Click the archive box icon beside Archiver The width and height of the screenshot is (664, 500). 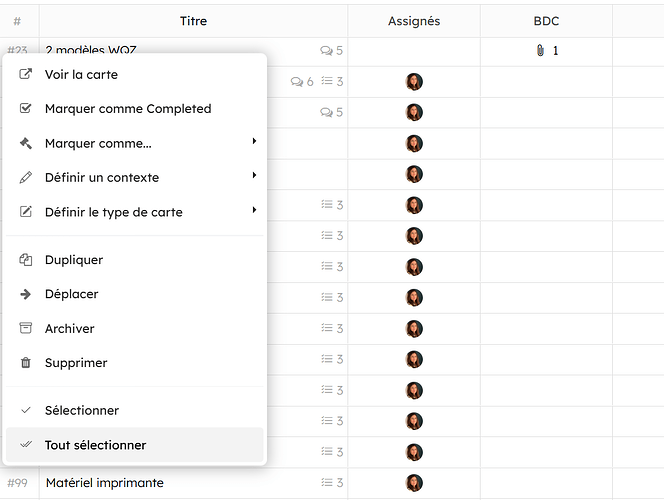(x=26, y=328)
